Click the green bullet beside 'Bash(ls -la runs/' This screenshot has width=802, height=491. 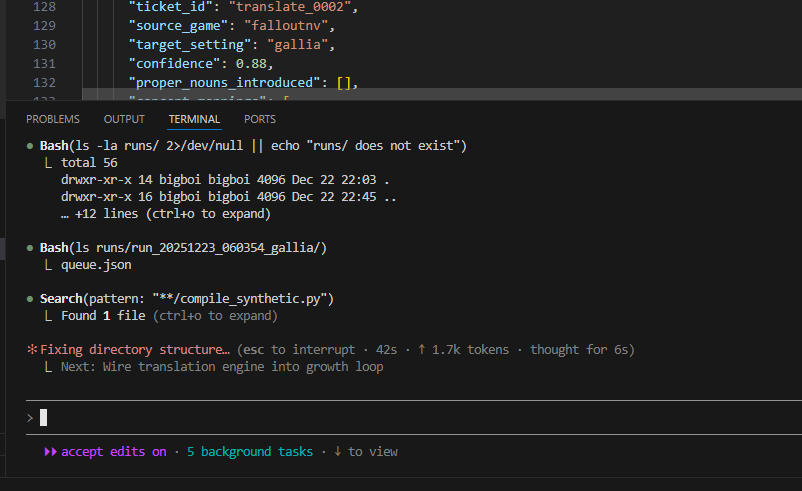(x=30, y=146)
